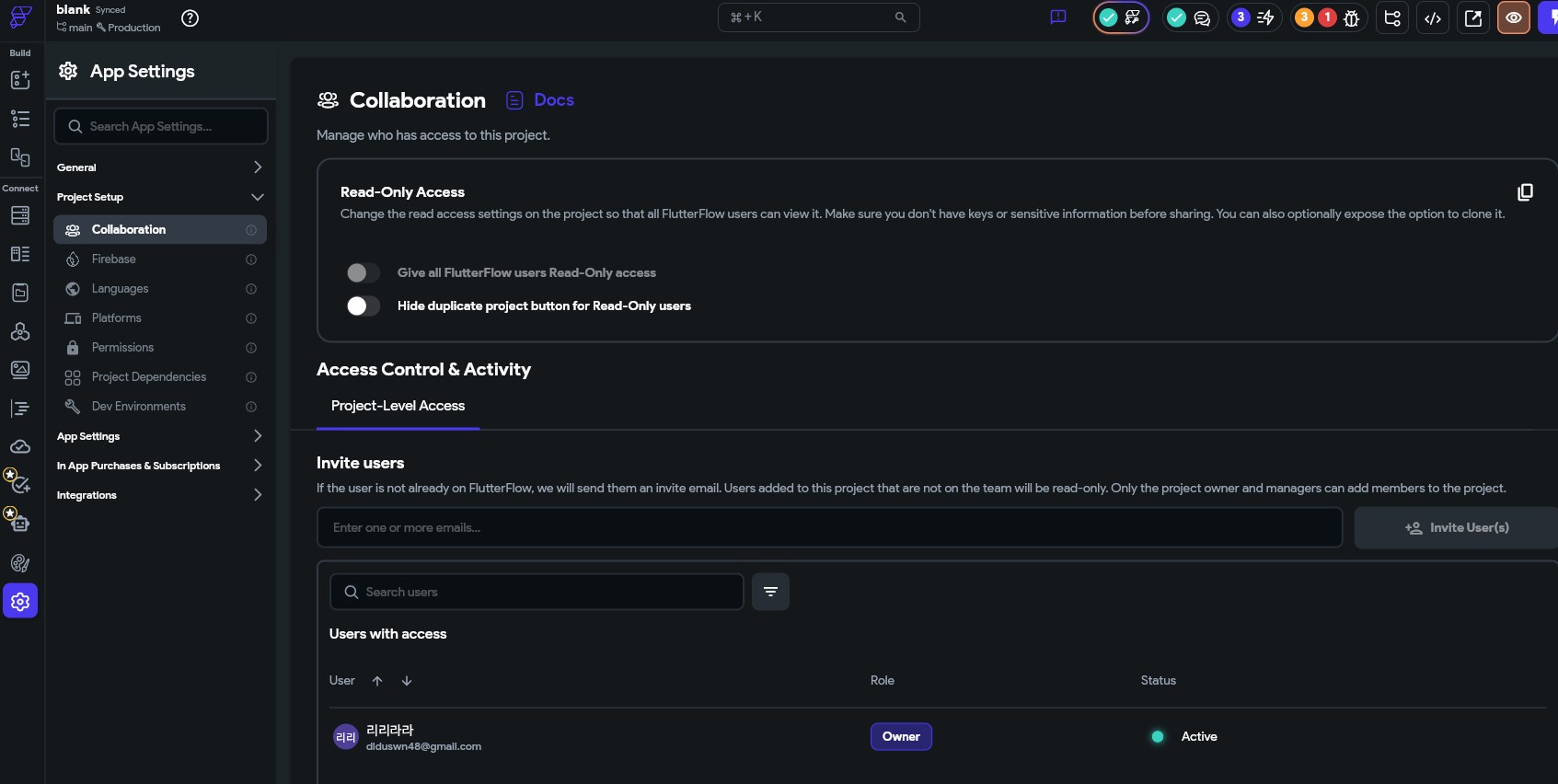Click the info icon on Project Dependencies row

point(251,377)
